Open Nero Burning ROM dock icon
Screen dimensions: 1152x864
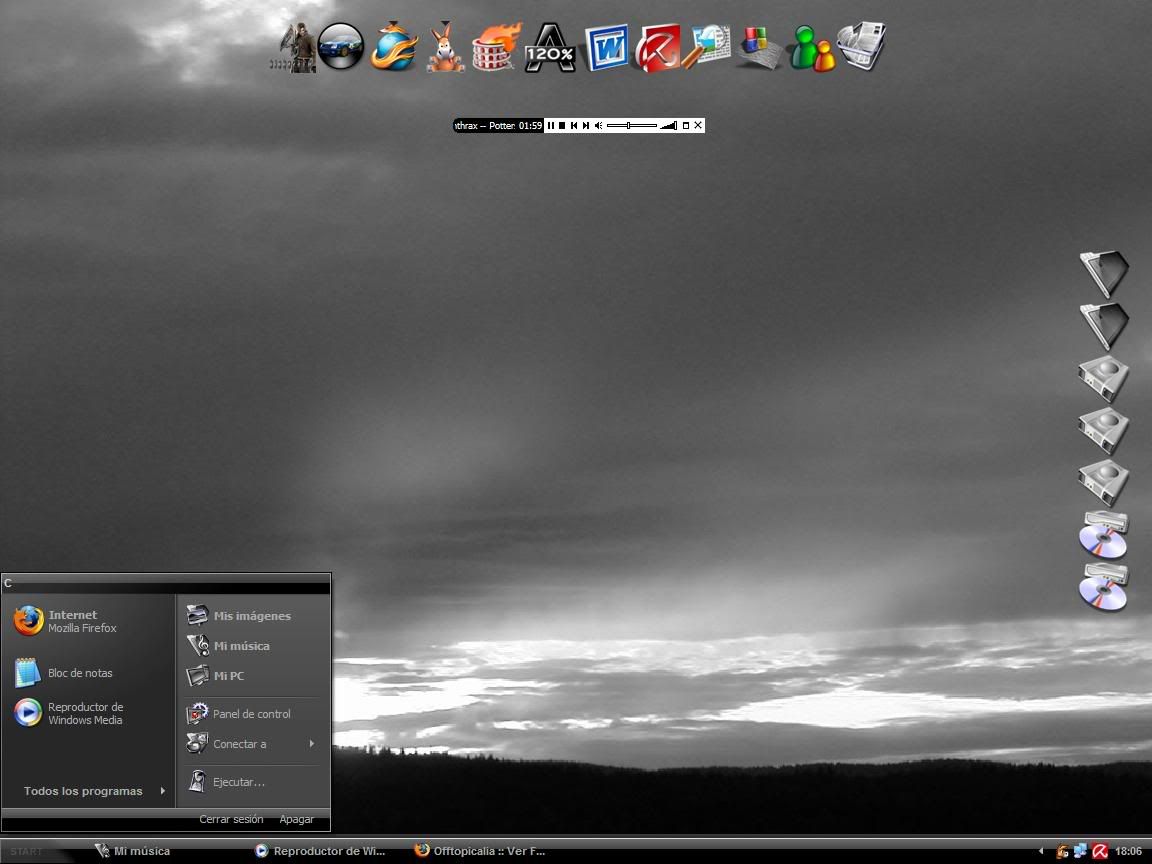[497, 47]
